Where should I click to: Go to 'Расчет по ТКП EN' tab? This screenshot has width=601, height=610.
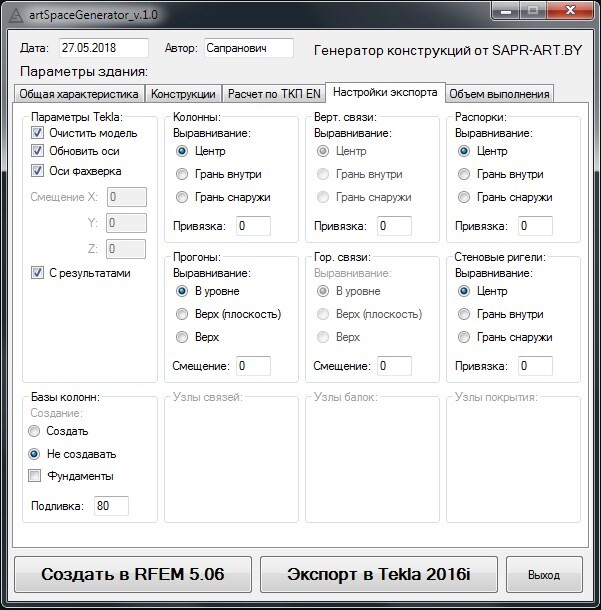[274, 94]
